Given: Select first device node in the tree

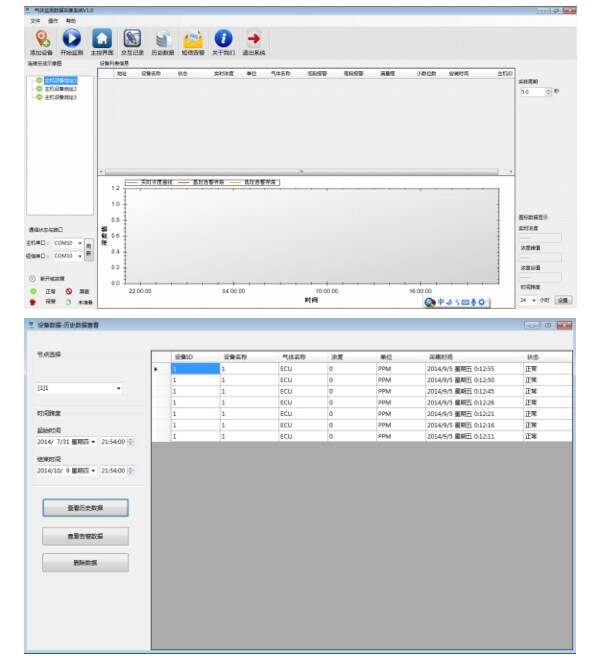Looking at the screenshot, I should point(59,80).
